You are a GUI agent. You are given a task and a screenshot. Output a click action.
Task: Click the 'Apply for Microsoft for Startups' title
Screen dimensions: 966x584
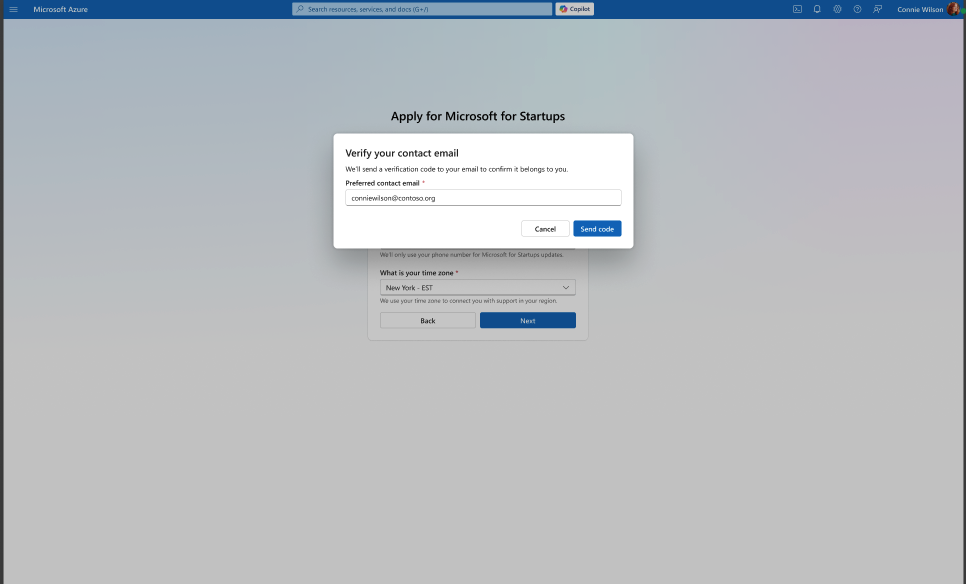(x=477, y=116)
